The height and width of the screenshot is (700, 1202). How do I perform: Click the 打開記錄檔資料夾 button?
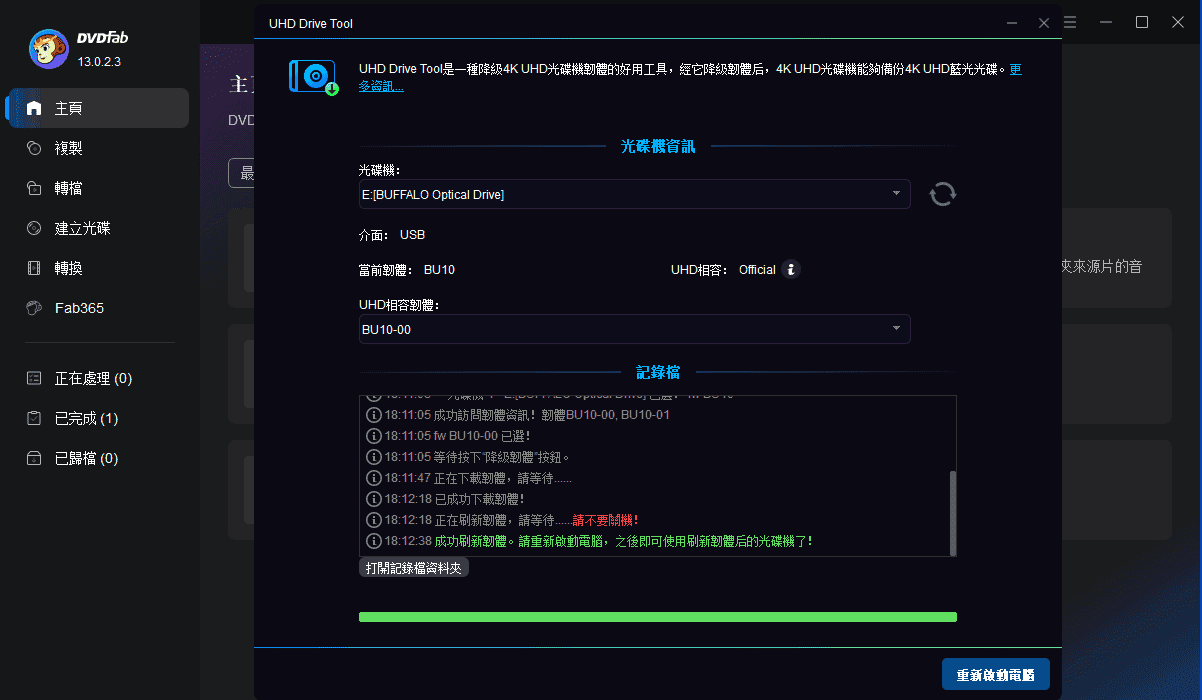click(x=413, y=568)
